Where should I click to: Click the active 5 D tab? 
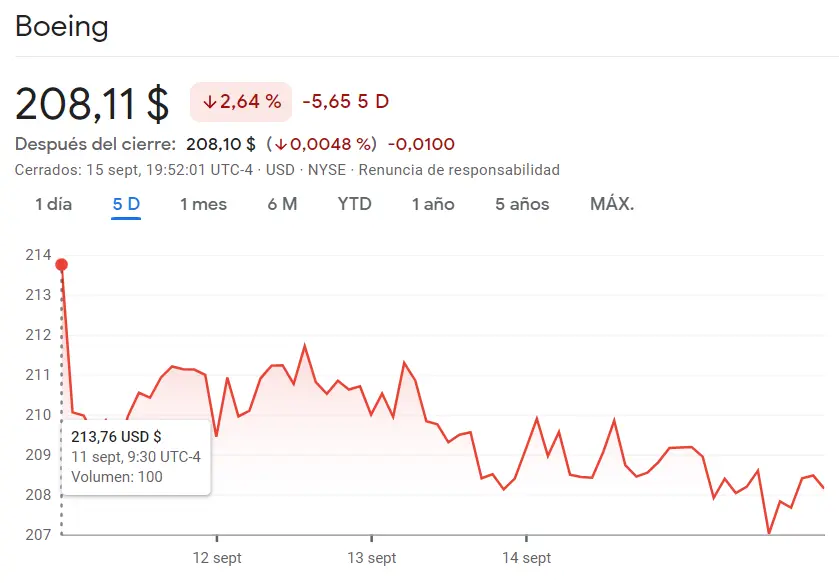pos(127,203)
